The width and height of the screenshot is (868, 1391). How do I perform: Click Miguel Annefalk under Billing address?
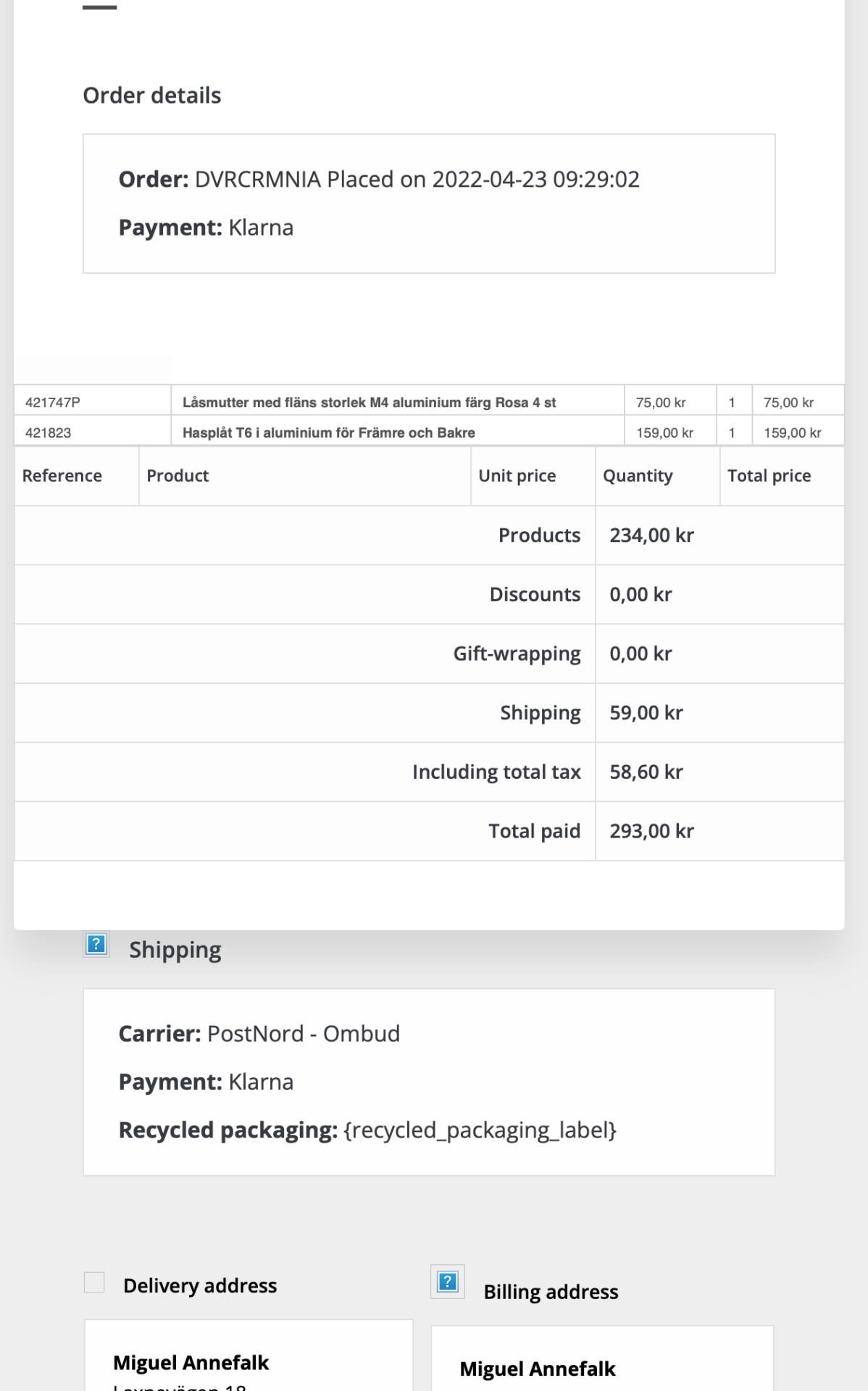tap(537, 1369)
